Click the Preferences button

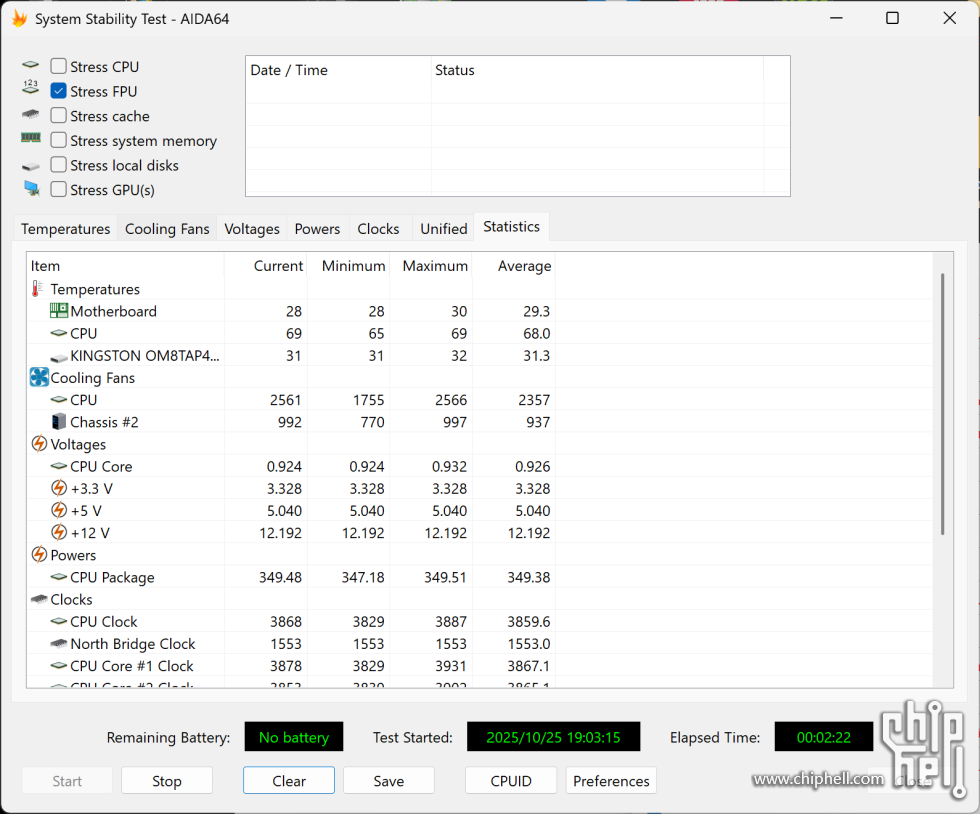[611, 781]
